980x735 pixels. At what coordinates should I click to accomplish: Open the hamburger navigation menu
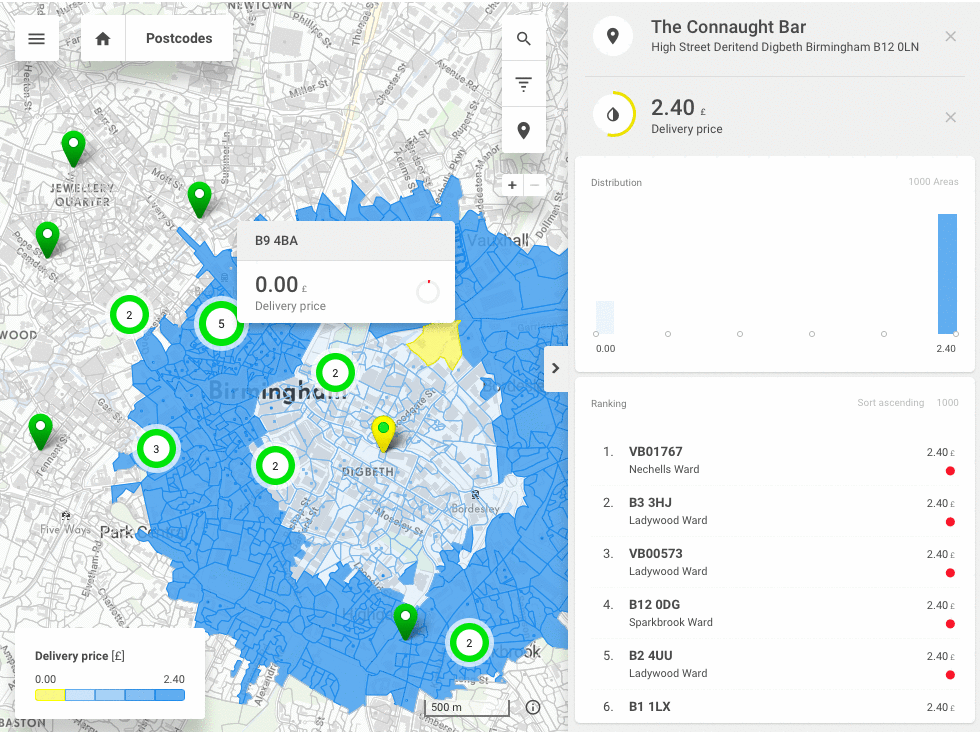click(37, 38)
